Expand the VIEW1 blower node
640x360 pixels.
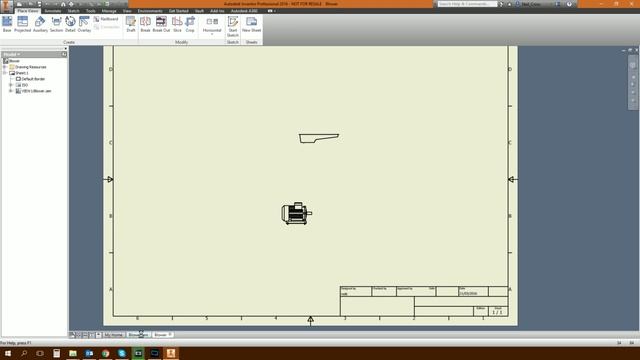[11, 91]
